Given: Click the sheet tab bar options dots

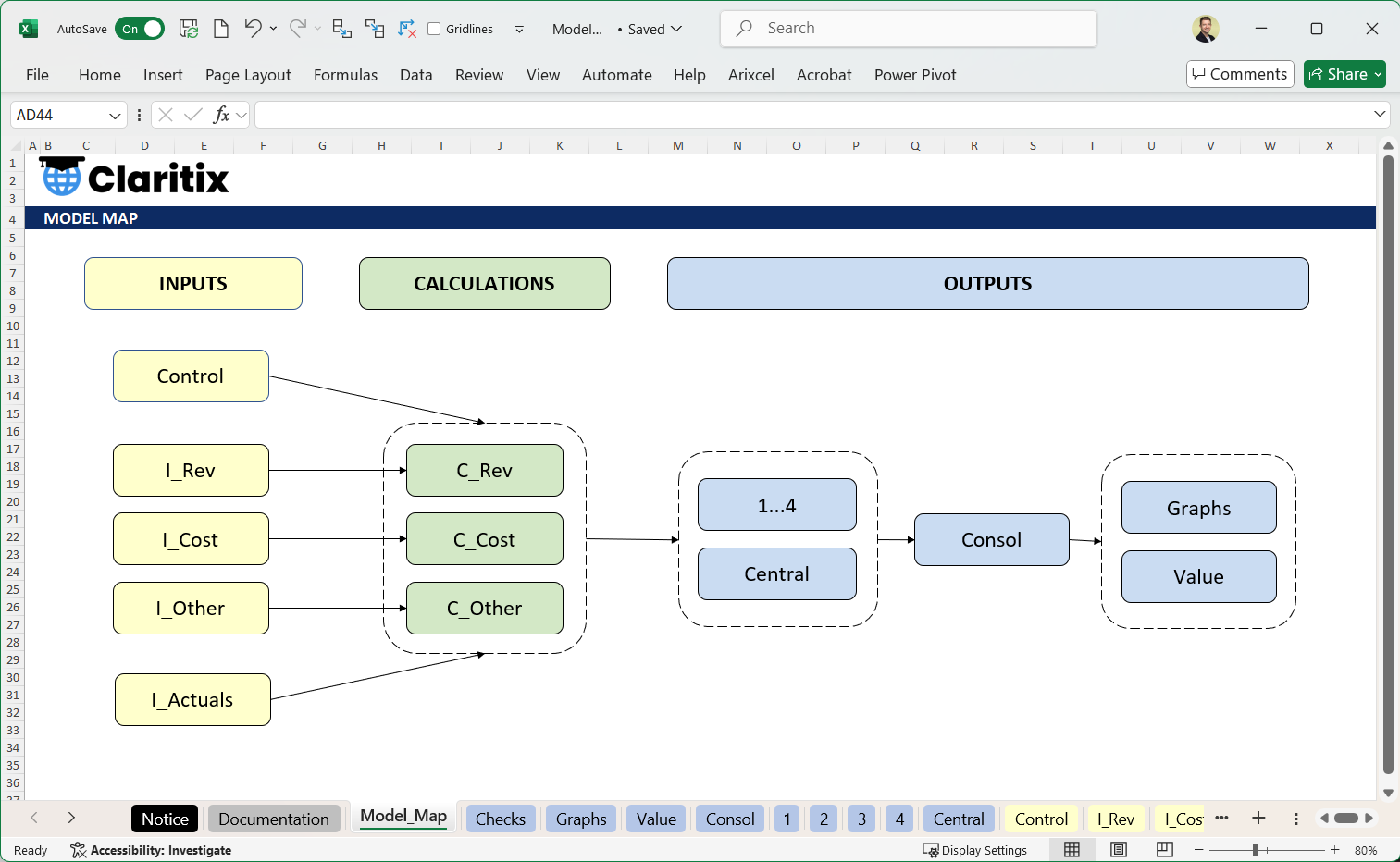Looking at the screenshot, I should pos(1295,819).
